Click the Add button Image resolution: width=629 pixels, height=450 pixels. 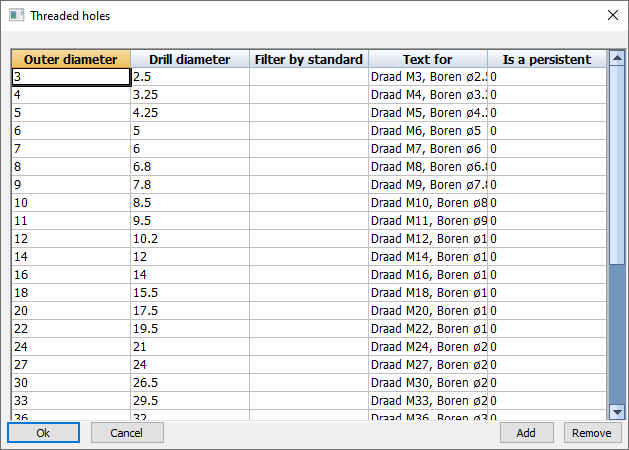(526, 433)
